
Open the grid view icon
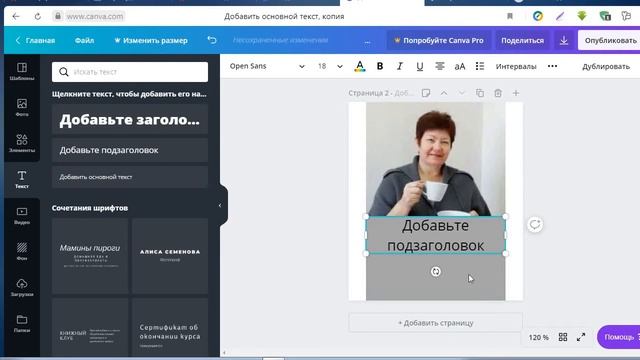[563, 337]
